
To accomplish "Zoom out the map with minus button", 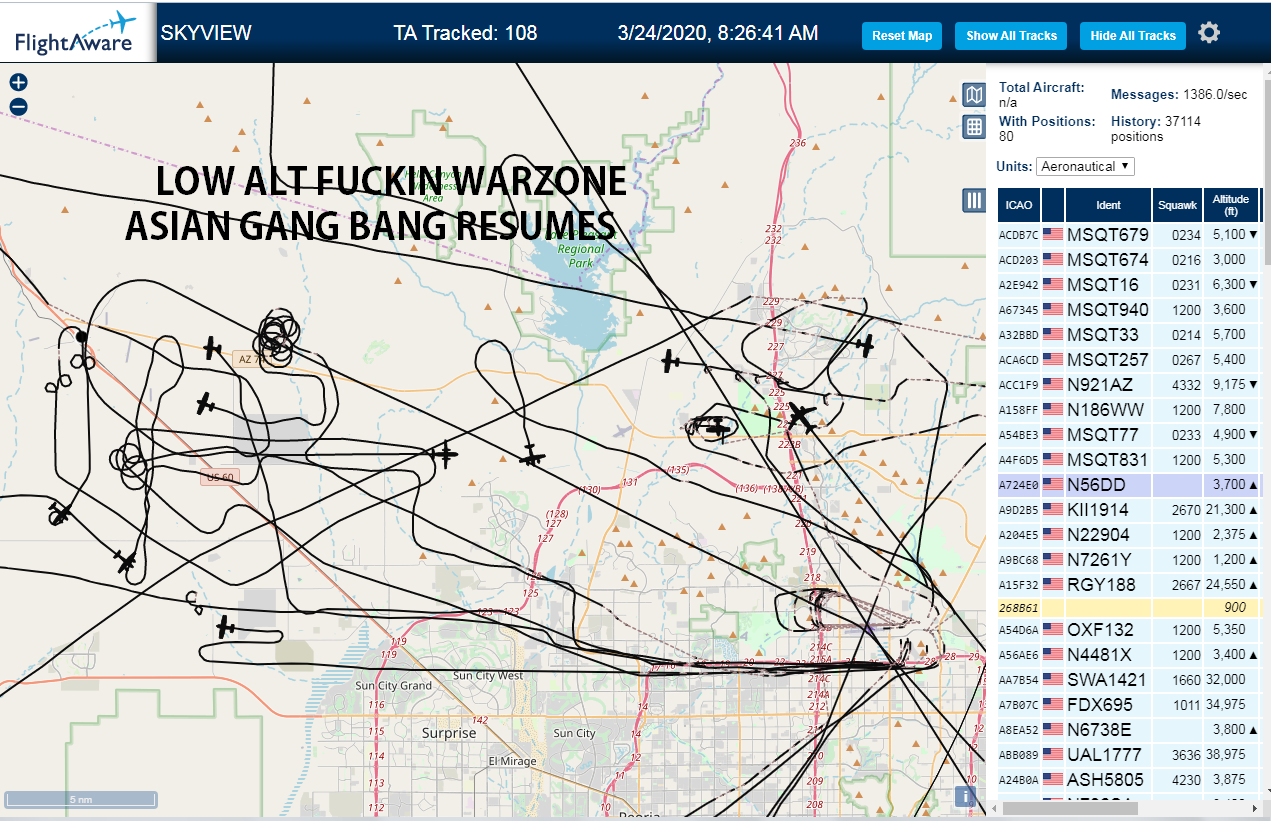I will tap(18, 107).
